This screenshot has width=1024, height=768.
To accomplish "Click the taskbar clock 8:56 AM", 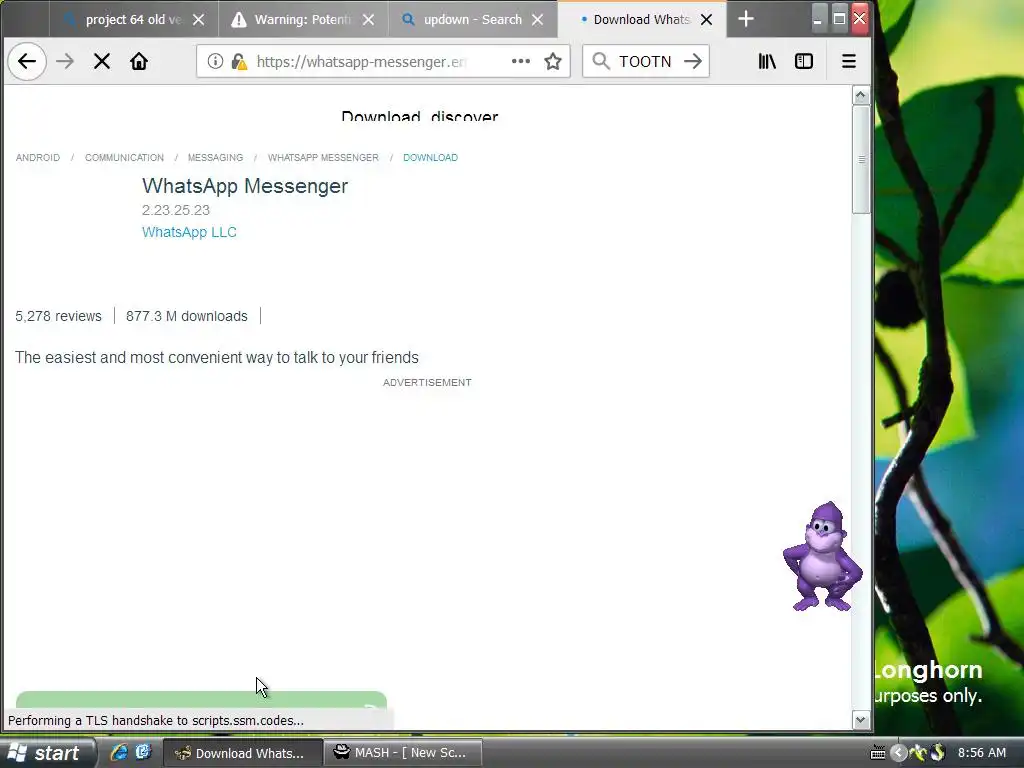I will tap(982, 753).
